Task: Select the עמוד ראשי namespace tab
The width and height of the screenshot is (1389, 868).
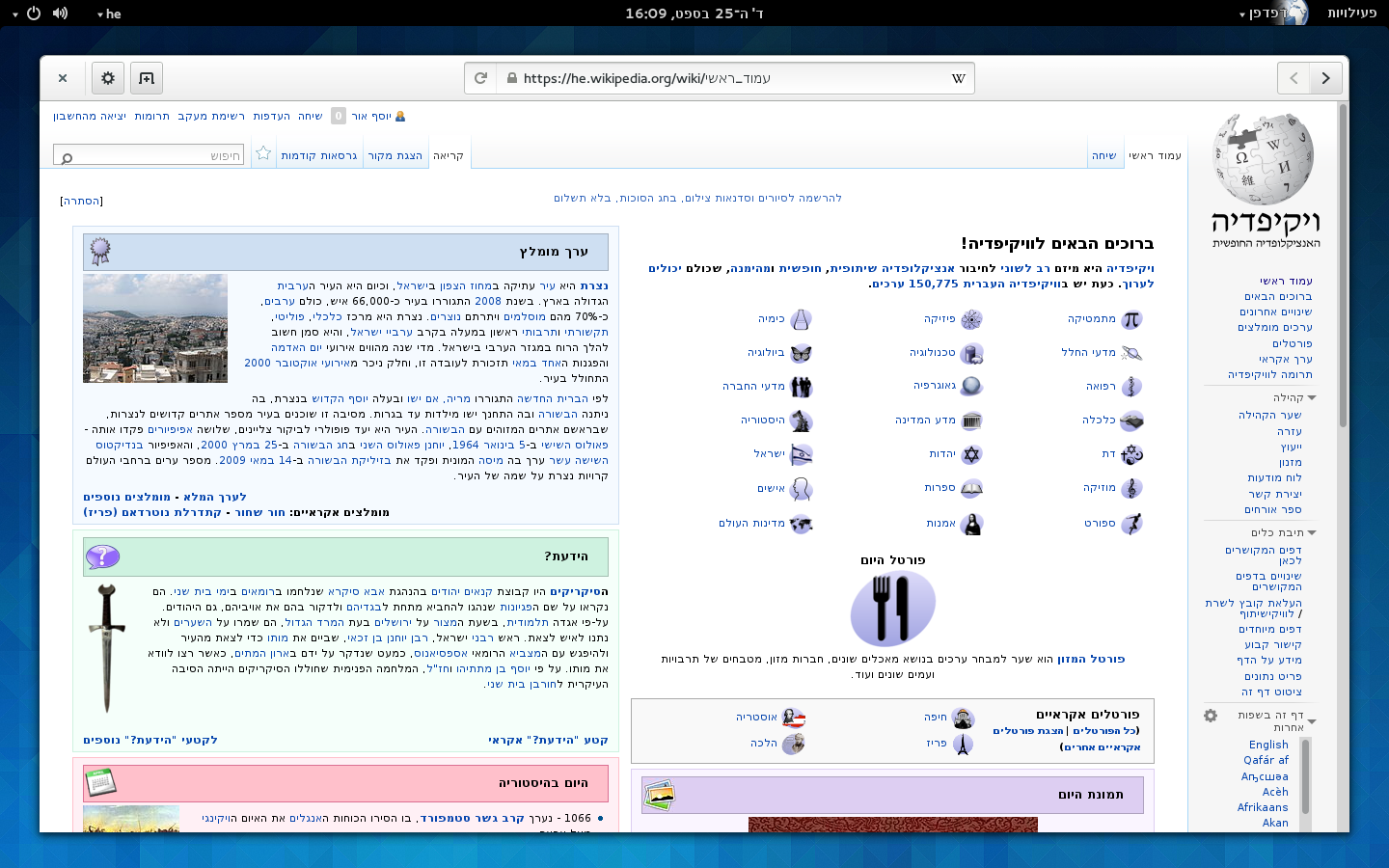Action: 1156,155
